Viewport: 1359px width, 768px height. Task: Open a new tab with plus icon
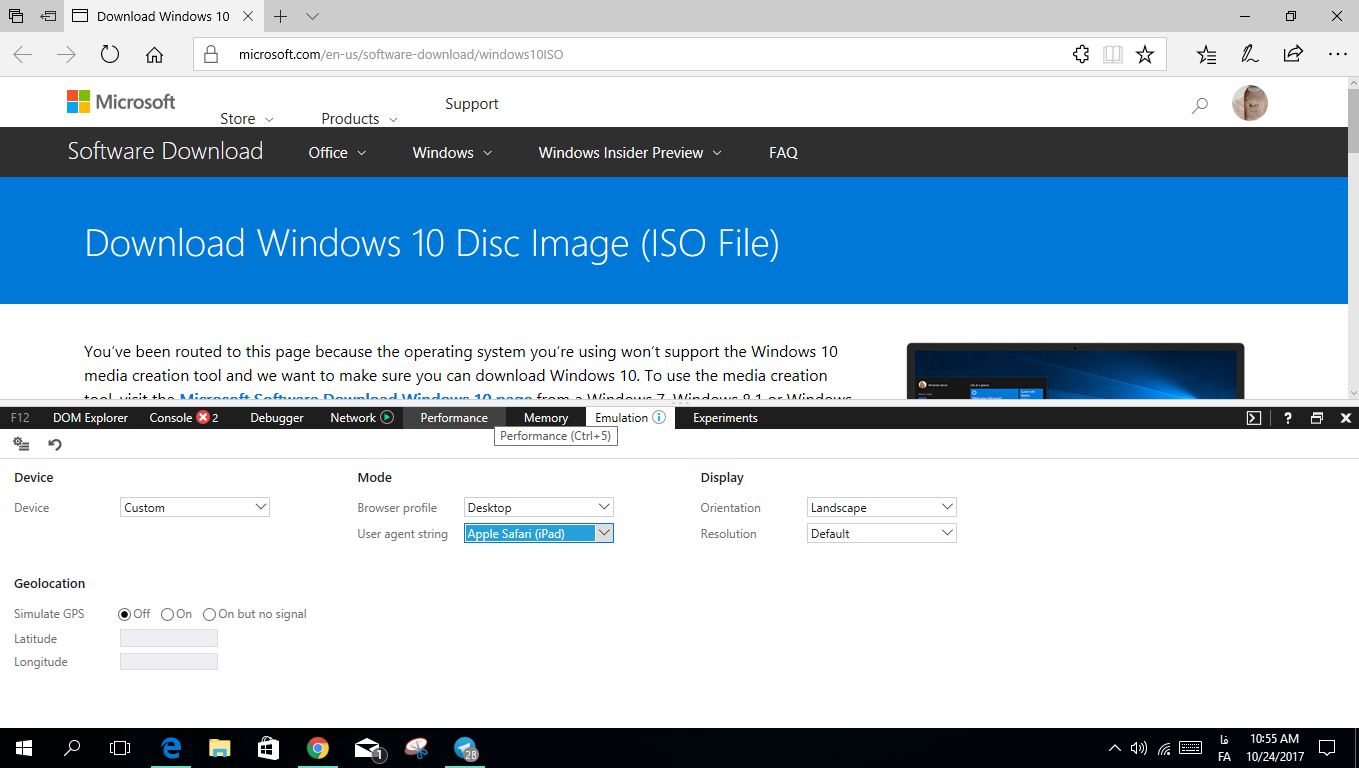281,16
